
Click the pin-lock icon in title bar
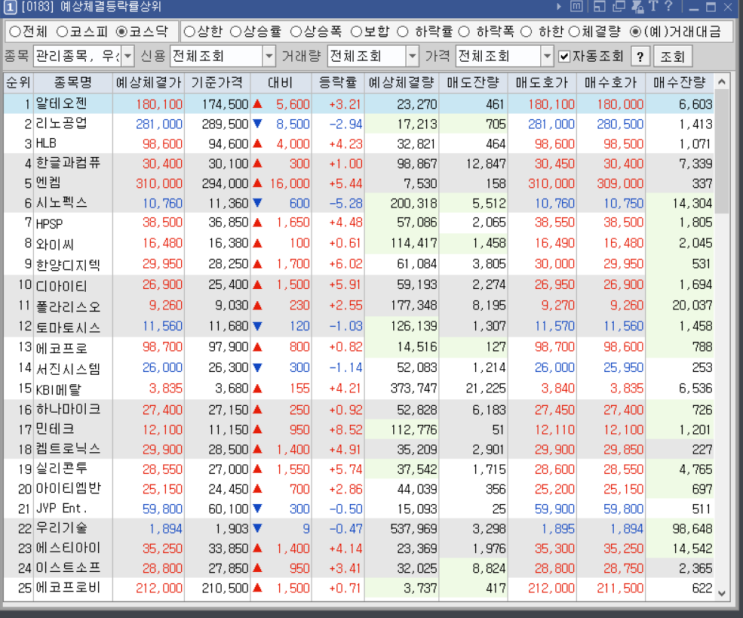637,7
